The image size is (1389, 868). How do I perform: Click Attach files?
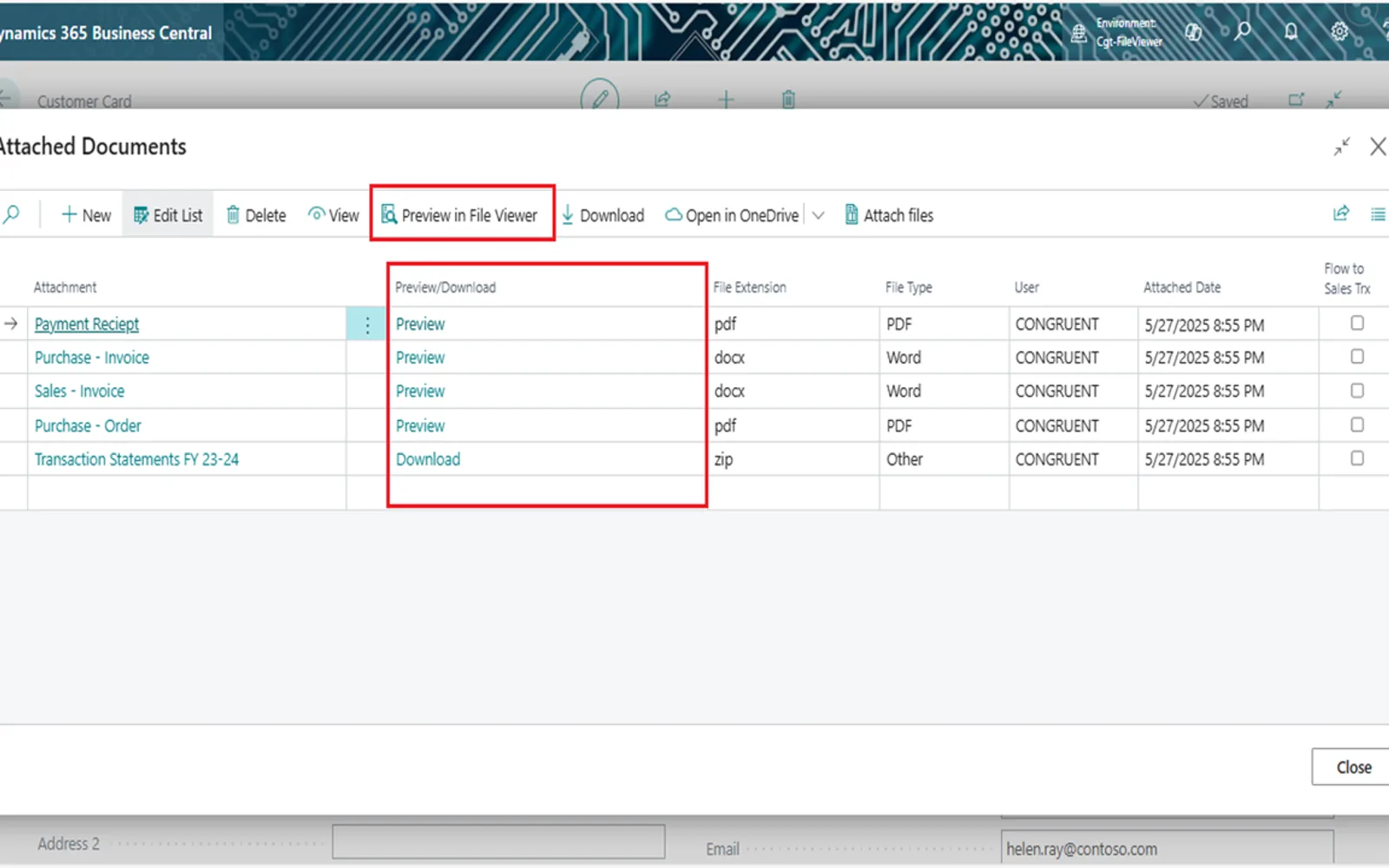tap(889, 215)
